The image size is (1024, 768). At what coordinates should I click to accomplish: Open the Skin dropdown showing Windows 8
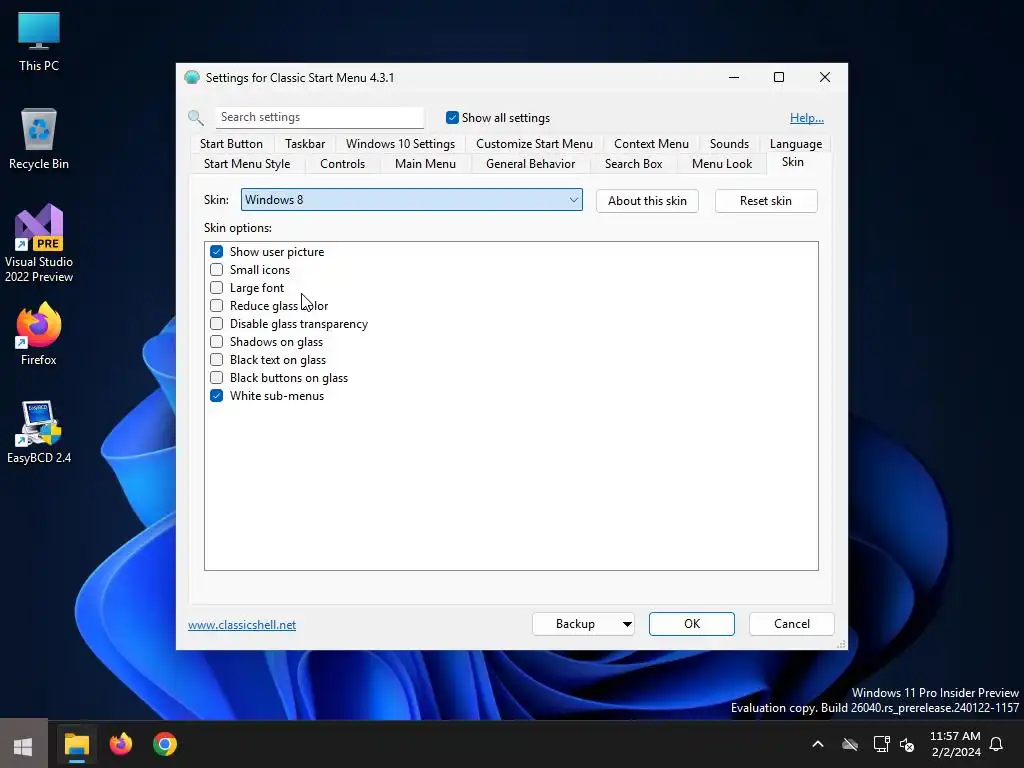point(411,200)
